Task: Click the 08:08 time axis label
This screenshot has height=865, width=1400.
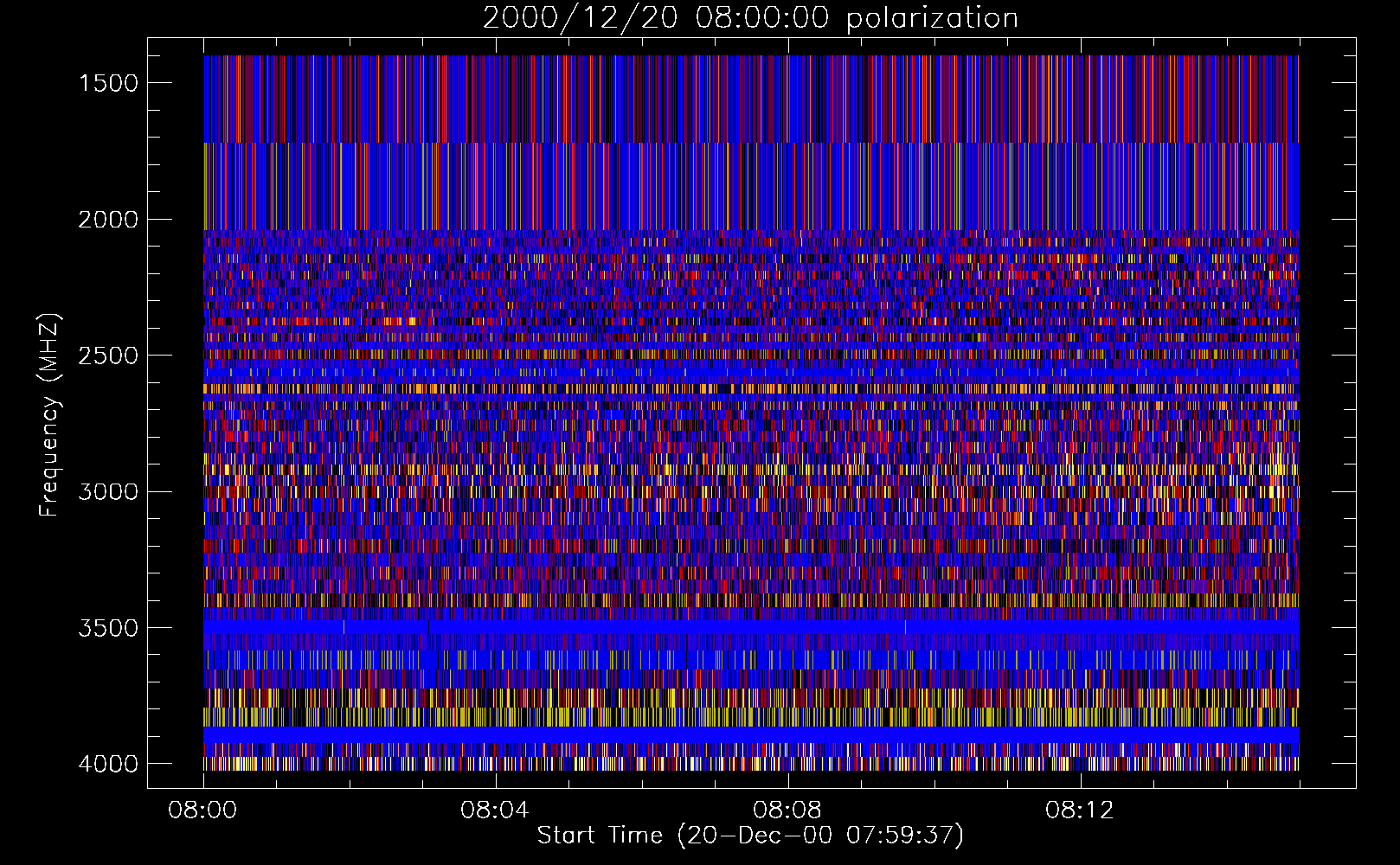Action: 787,811
